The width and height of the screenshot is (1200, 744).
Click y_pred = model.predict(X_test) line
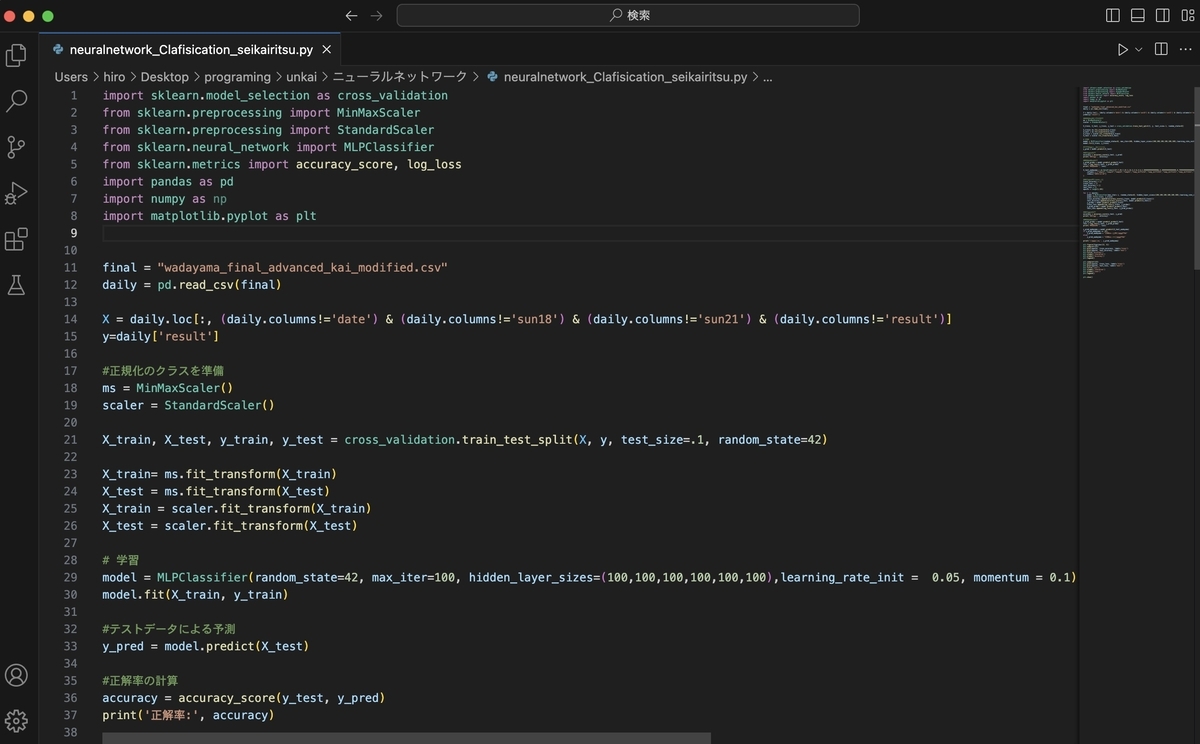[205, 646]
